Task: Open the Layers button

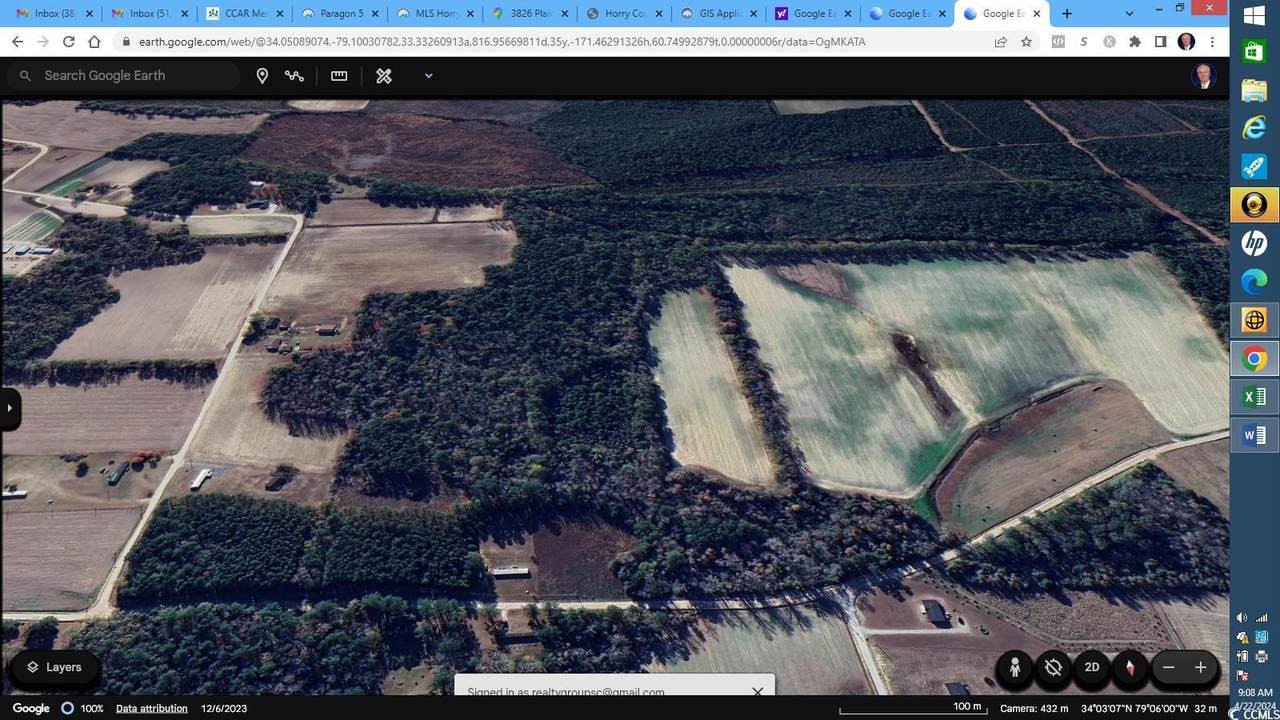Action: (x=54, y=667)
